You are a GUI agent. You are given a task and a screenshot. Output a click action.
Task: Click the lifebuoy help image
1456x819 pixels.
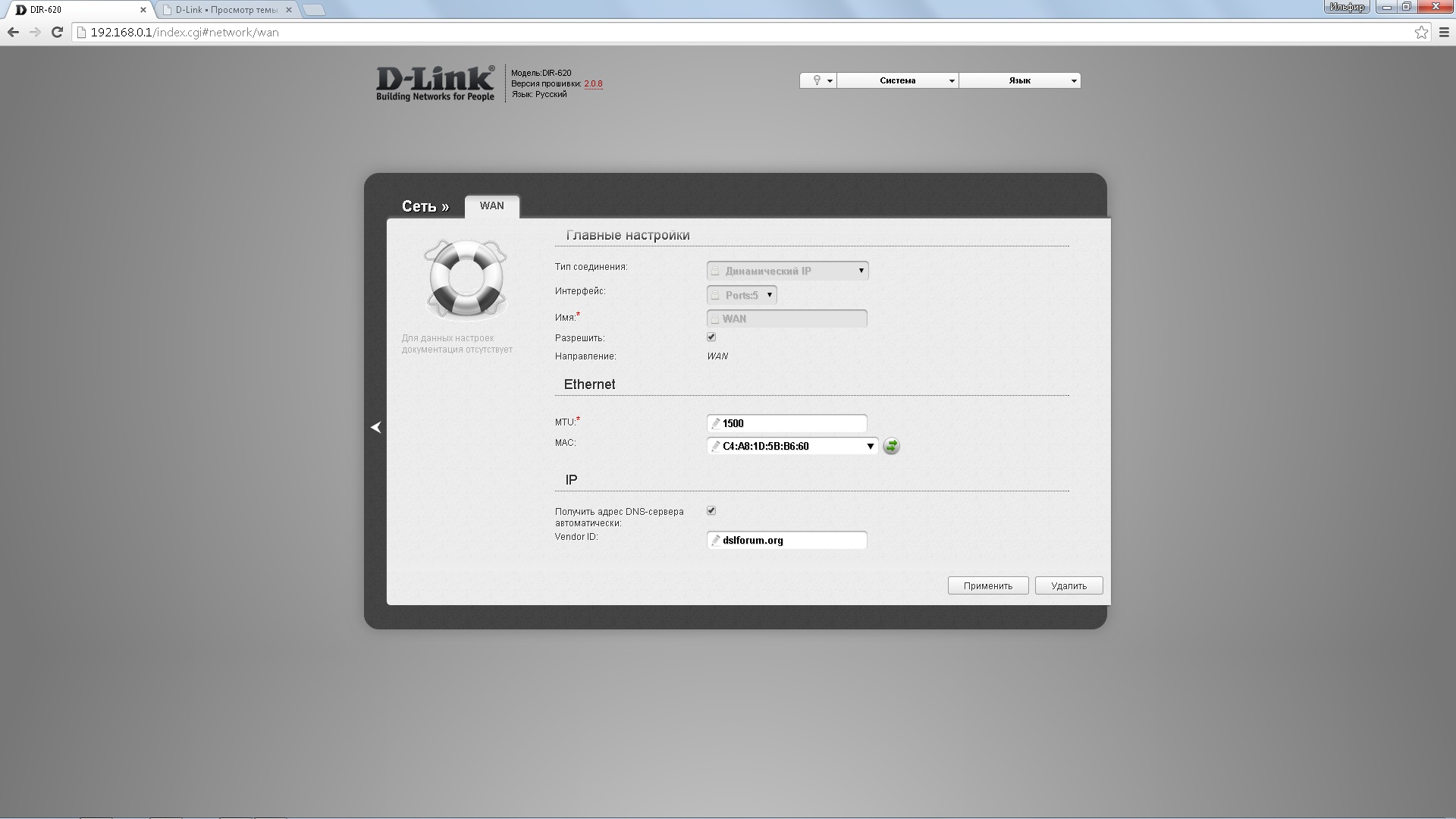[x=466, y=280]
